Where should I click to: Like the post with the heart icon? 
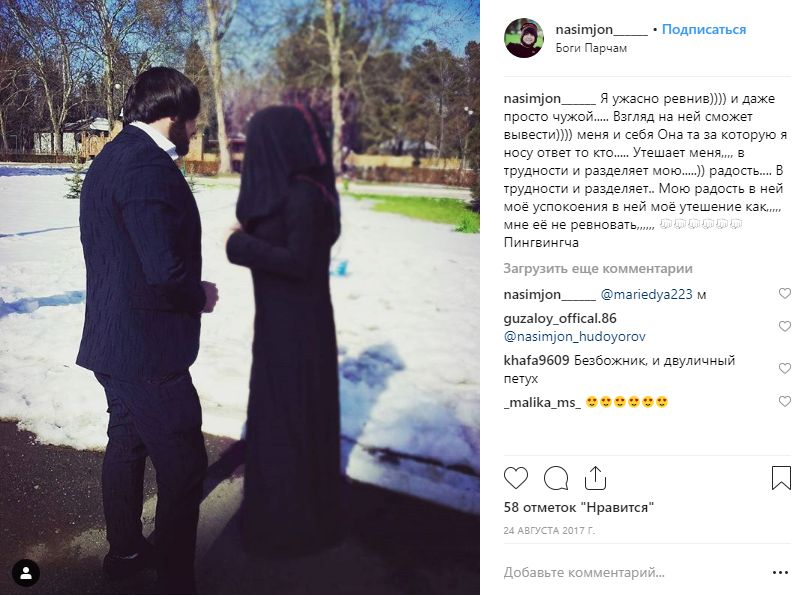pyautogui.click(x=516, y=478)
